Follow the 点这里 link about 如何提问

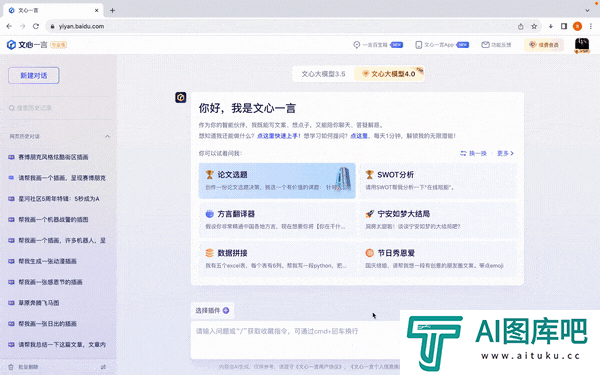[359, 135]
